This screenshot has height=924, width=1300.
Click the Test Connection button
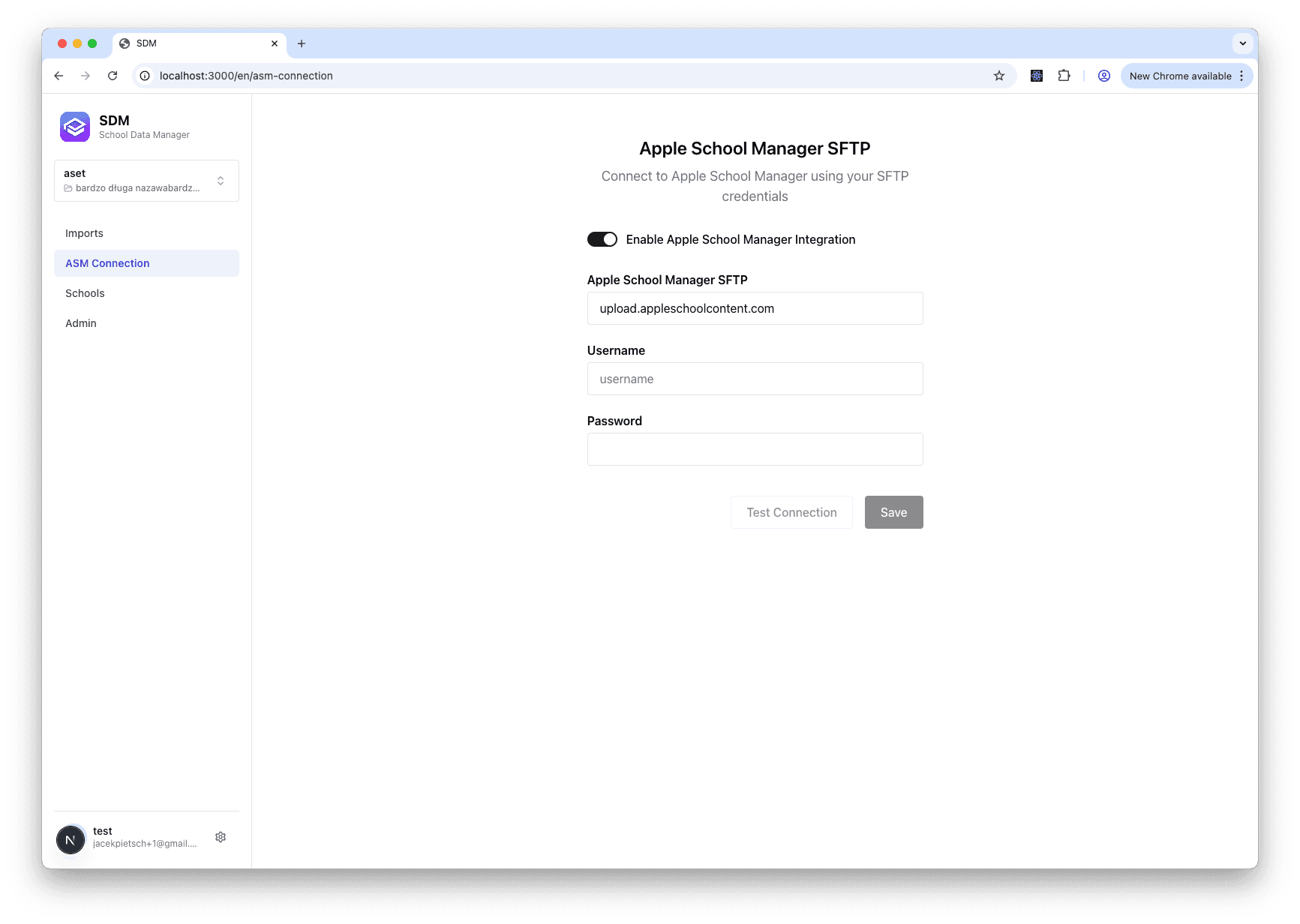(x=791, y=512)
